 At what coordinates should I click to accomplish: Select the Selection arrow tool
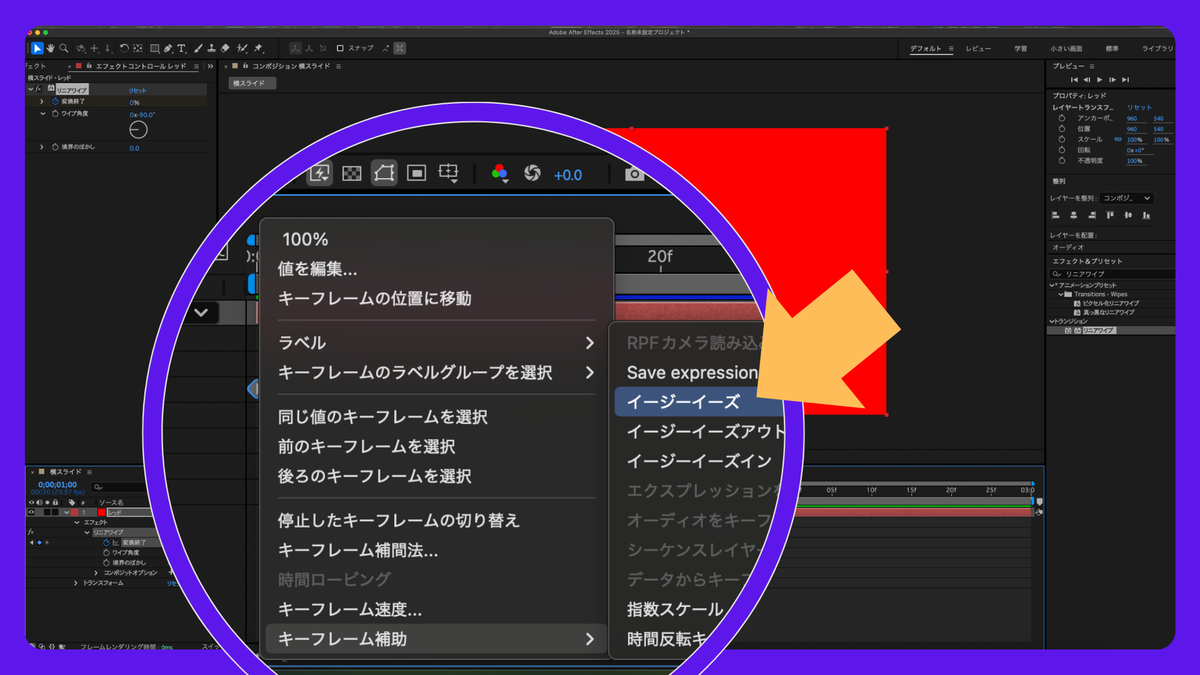pyautogui.click(x=37, y=48)
